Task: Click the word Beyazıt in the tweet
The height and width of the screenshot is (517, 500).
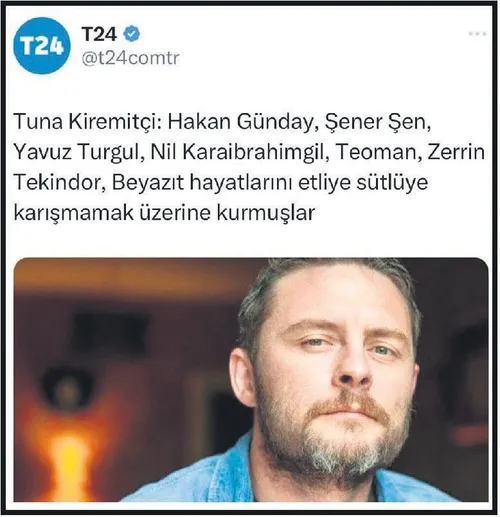Action: (148, 183)
